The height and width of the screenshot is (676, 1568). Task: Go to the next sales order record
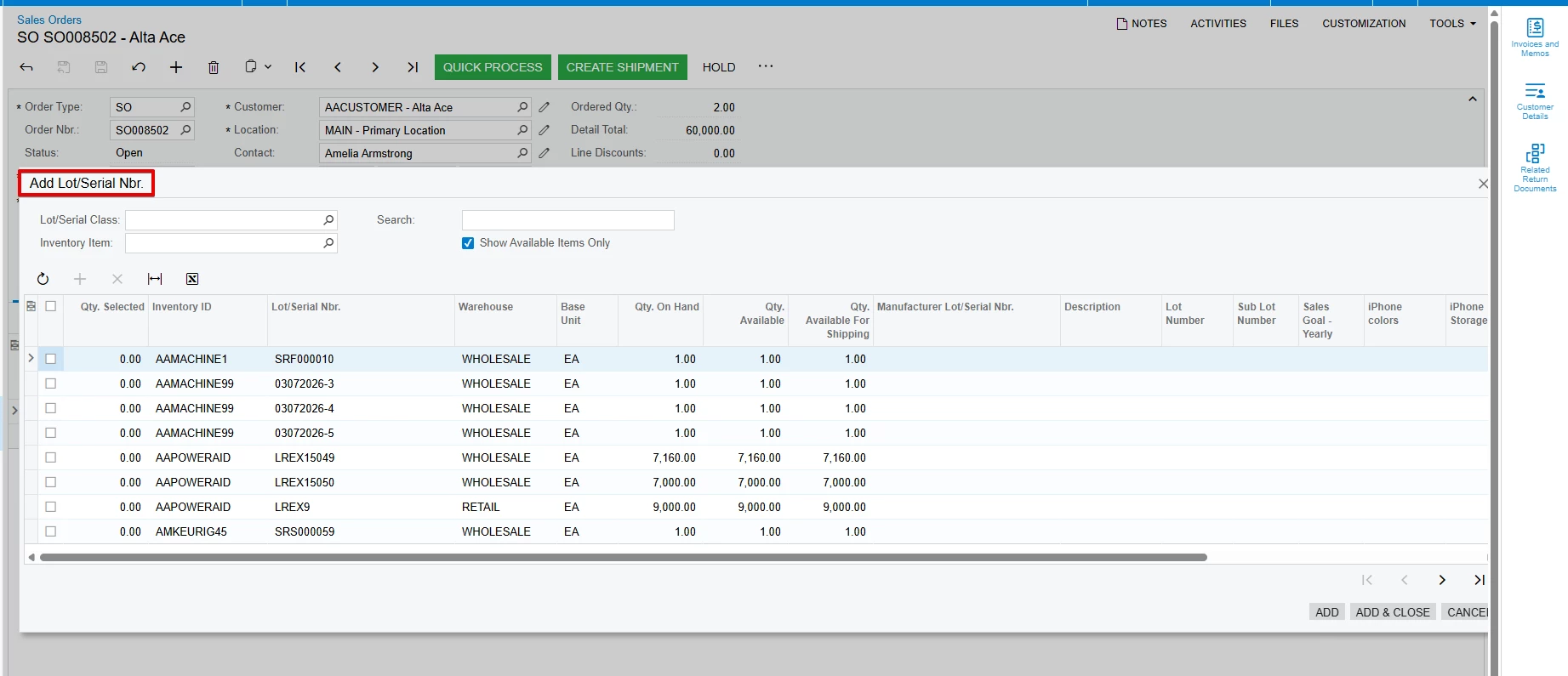[375, 67]
